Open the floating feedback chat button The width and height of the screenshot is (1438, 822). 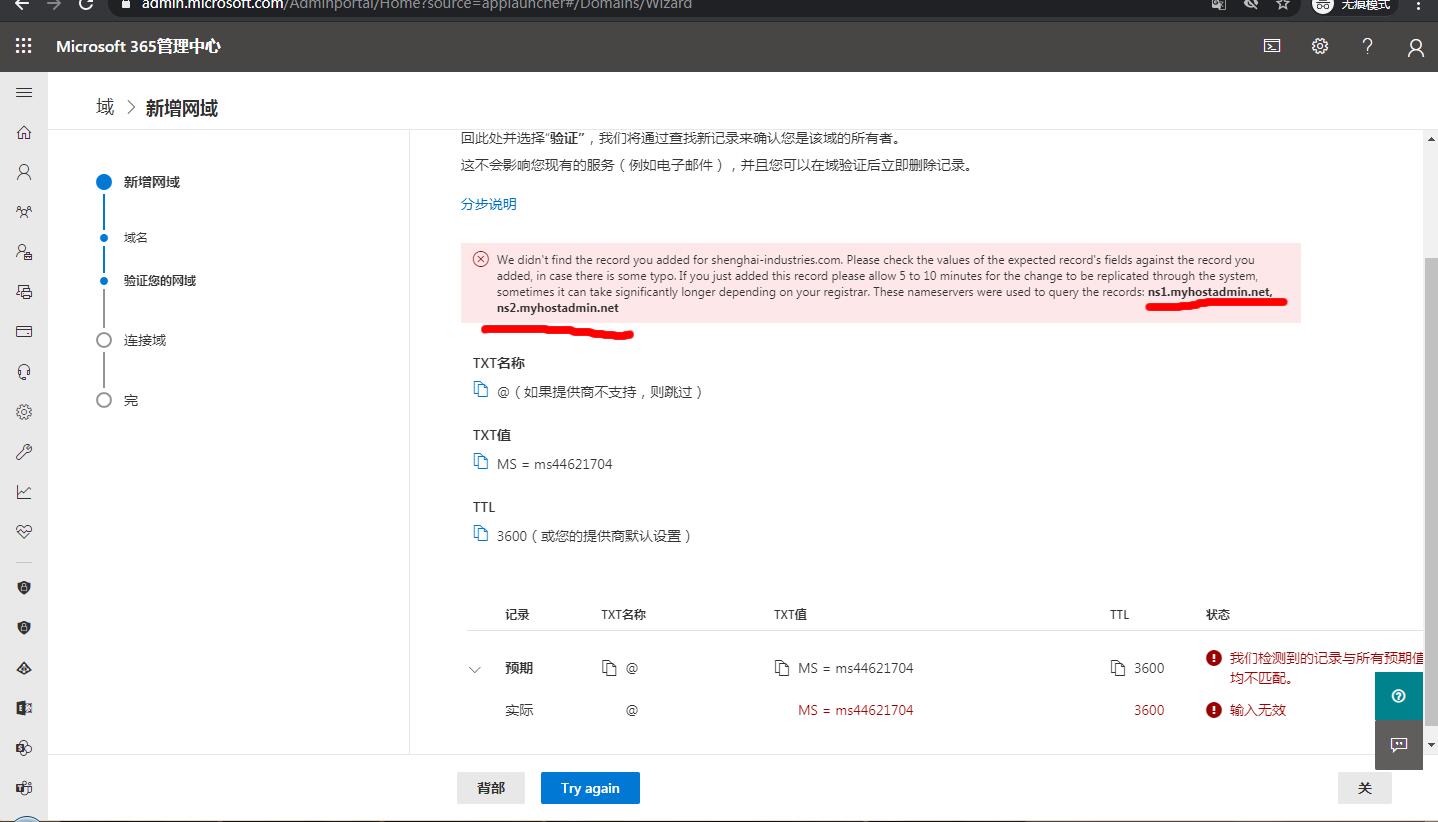click(x=1398, y=744)
